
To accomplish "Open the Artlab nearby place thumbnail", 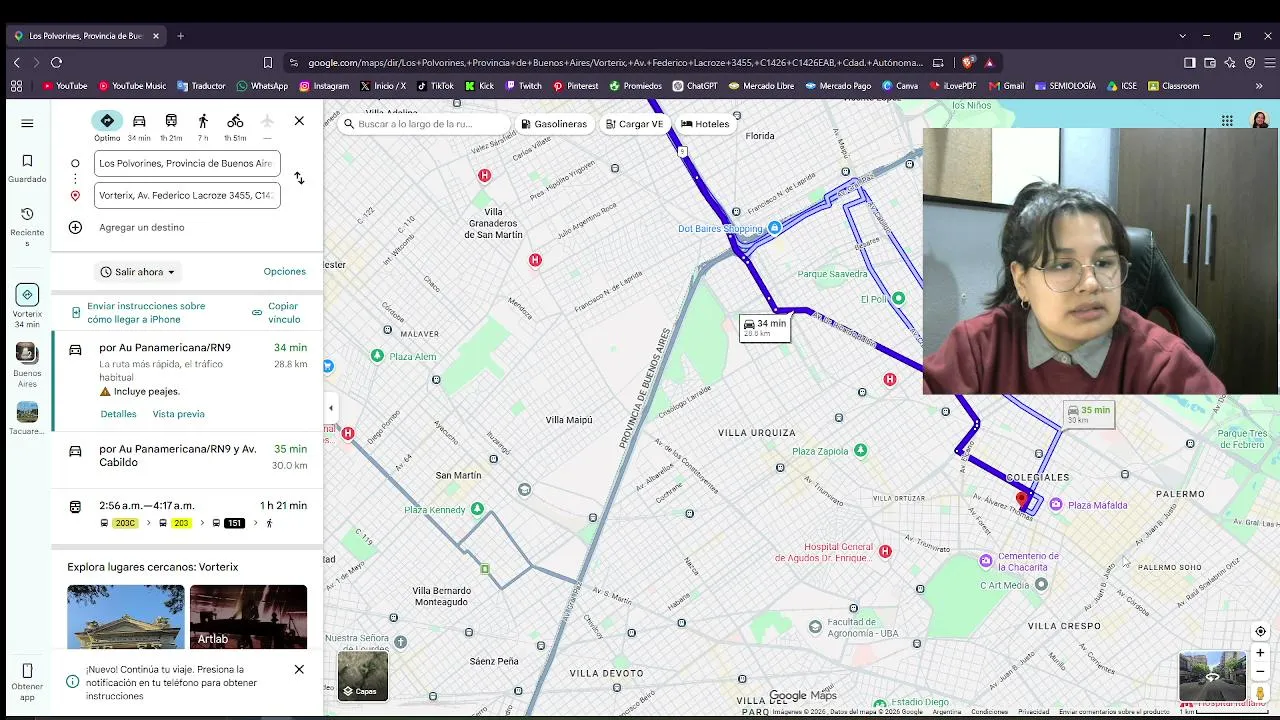I will pos(248,617).
